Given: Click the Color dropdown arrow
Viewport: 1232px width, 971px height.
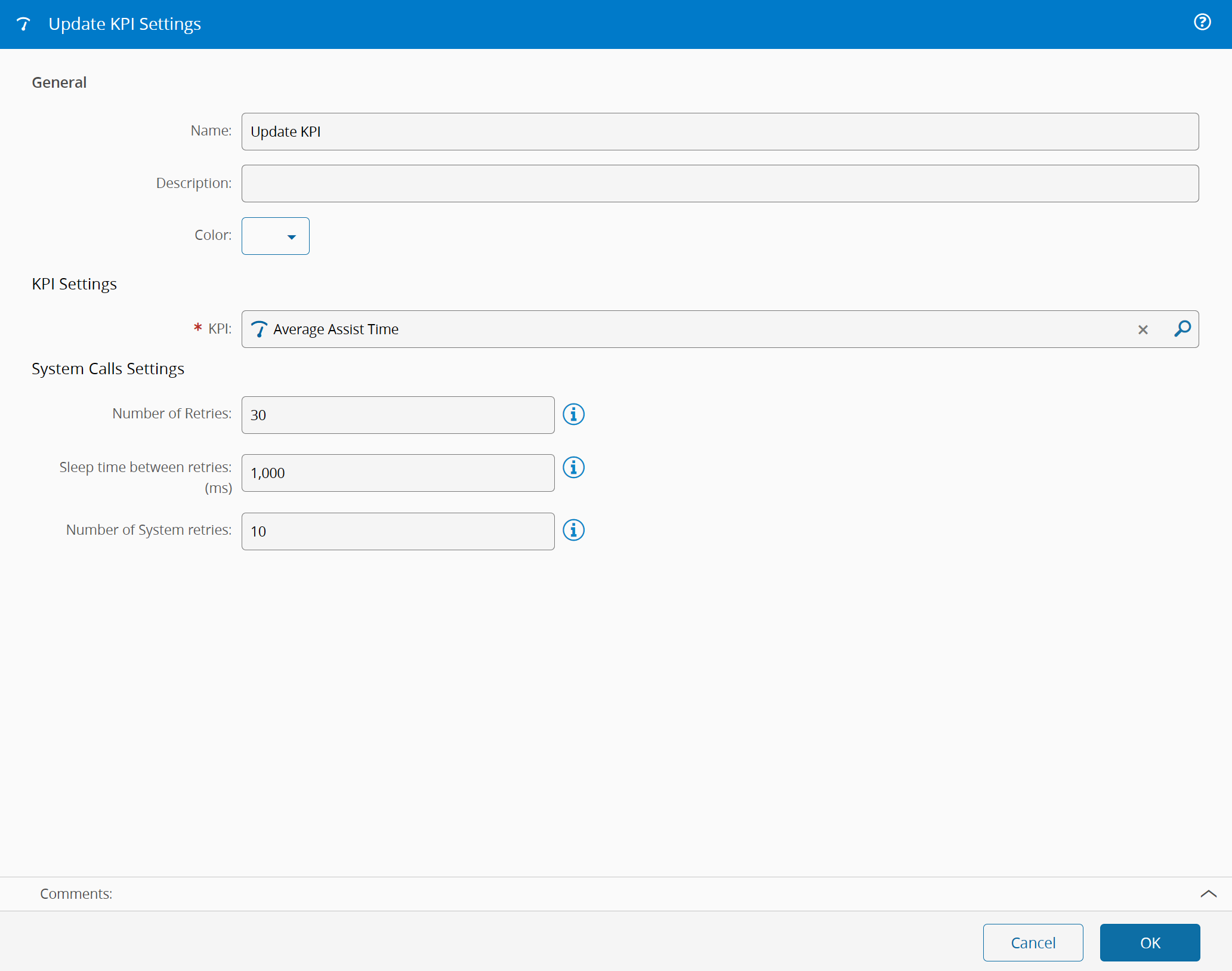Looking at the screenshot, I should click(x=292, y=237).
